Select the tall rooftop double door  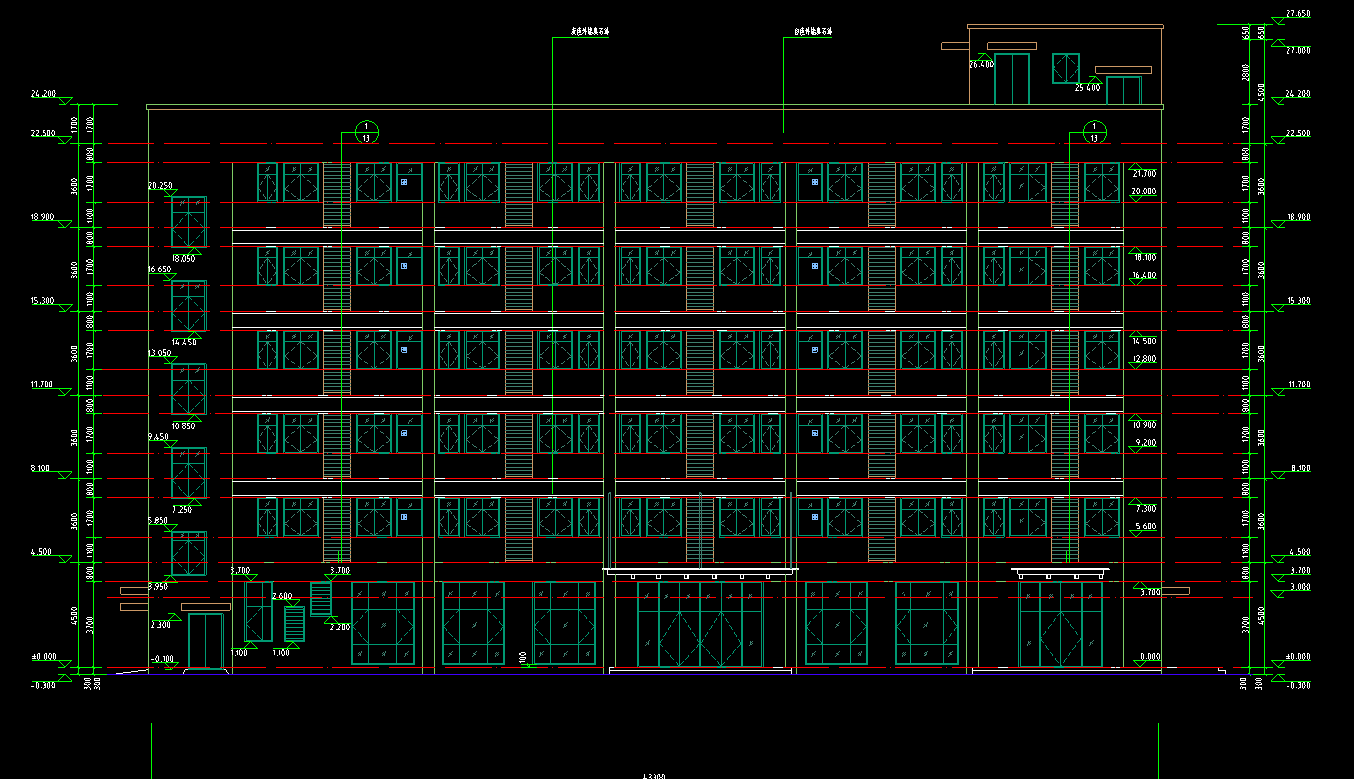pyautogui.click(x=1011, y=79)
